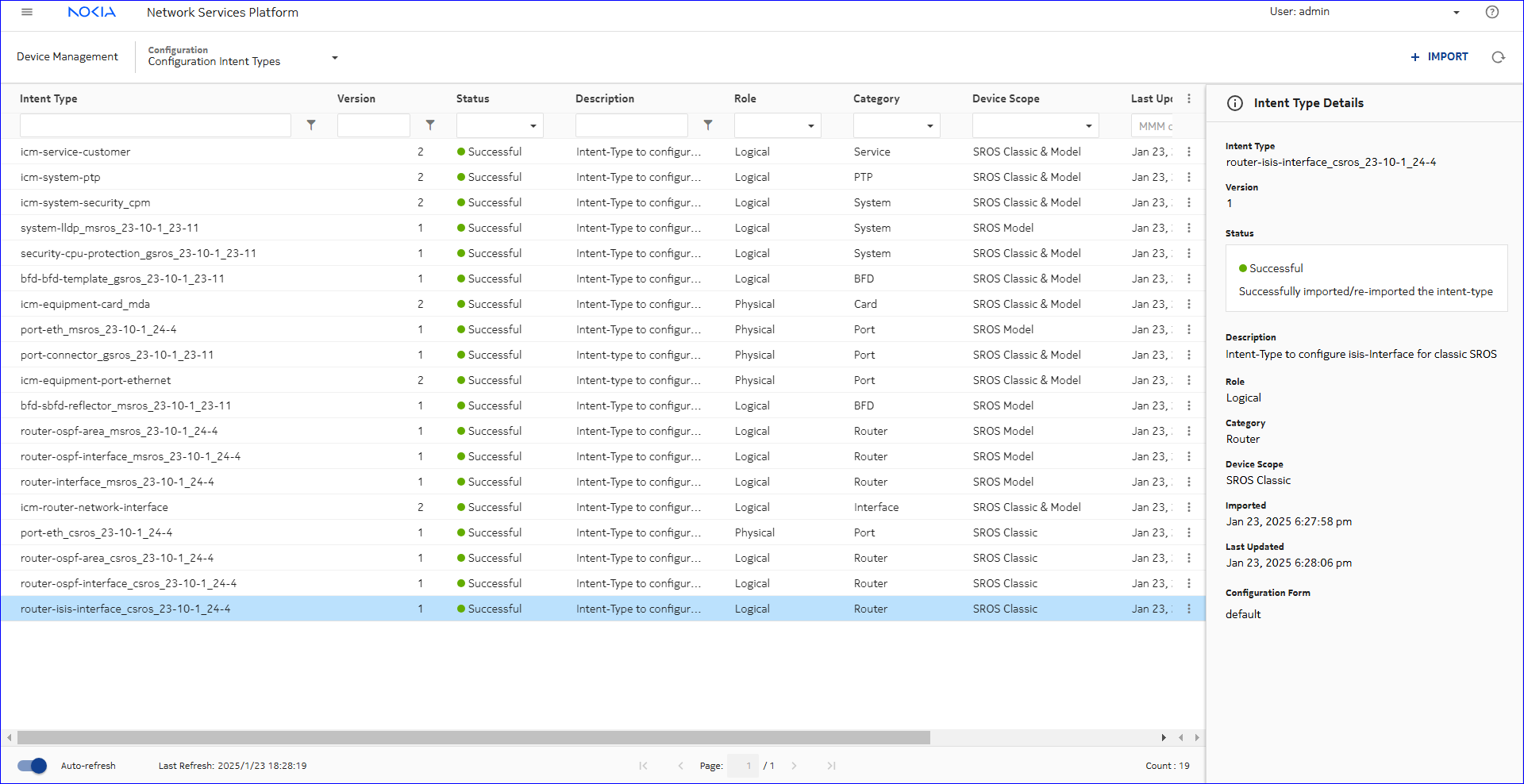Select the port-eth_msros_23-10-1_24-4 row
This screenshot has height=784, width=1524.
pos(98,329)
